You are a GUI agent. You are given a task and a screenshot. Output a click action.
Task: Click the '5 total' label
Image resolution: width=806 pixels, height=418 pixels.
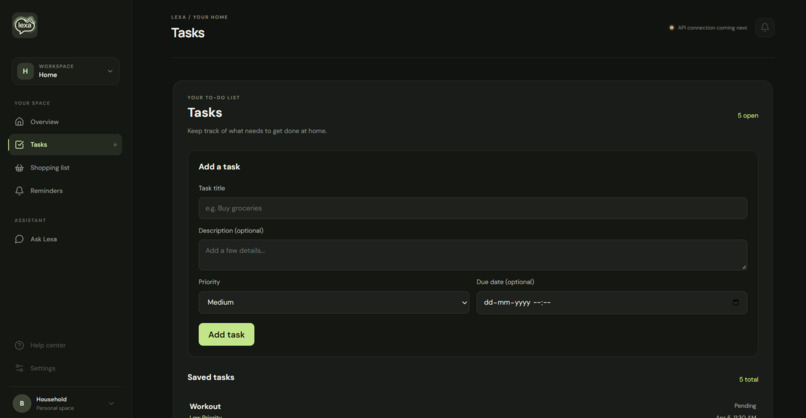[748, 379]
